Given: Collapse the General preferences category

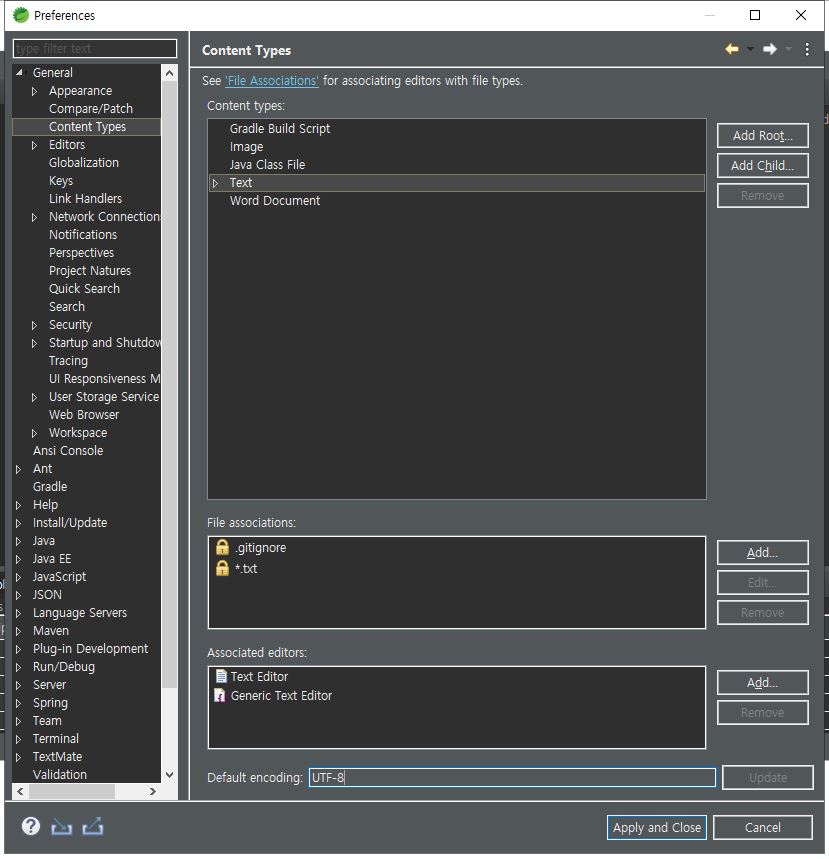Looking at the screenshot, I should tap(19, 73).
